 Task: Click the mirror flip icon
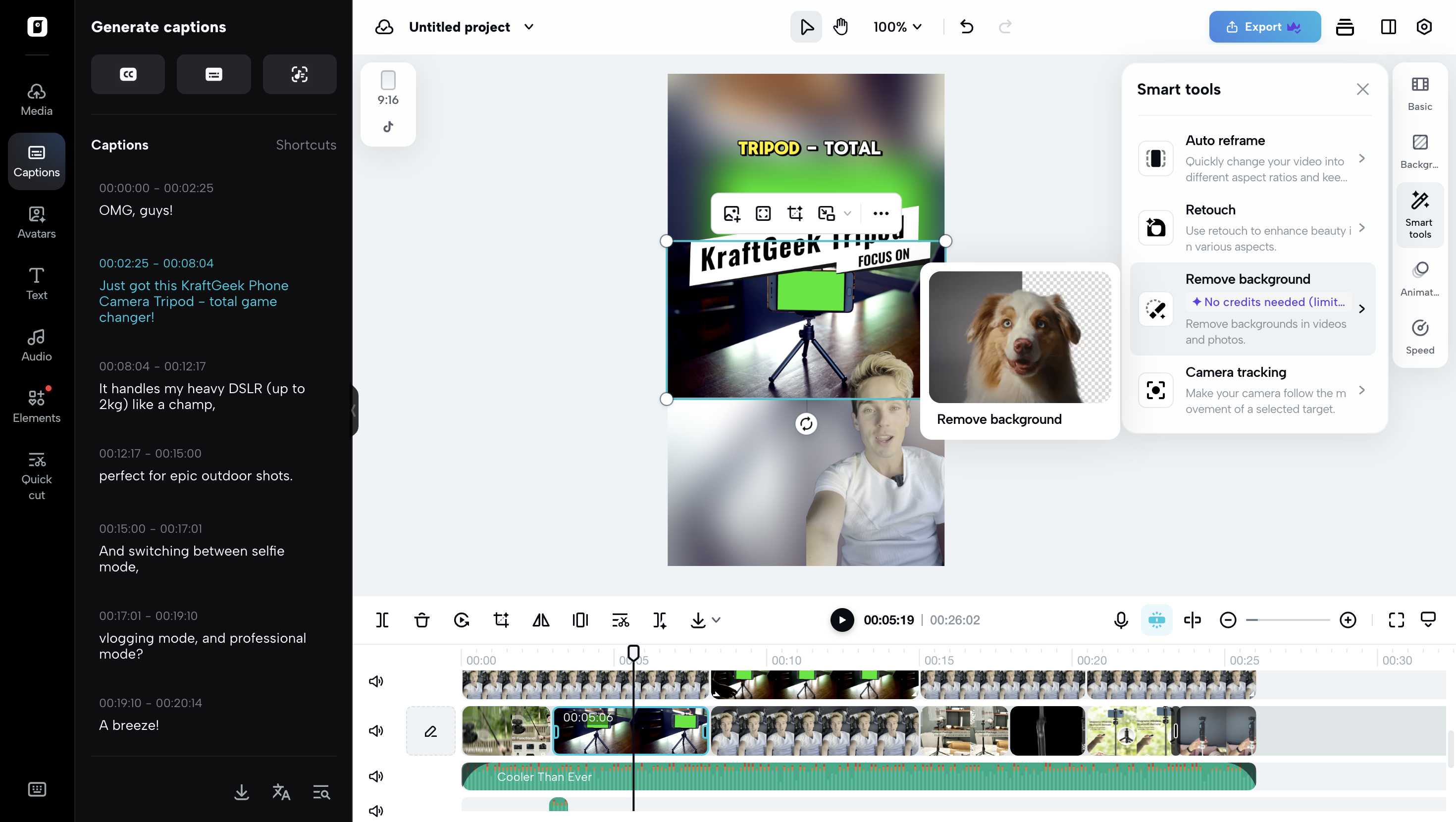pyautogui.click(x=541, y=620)
